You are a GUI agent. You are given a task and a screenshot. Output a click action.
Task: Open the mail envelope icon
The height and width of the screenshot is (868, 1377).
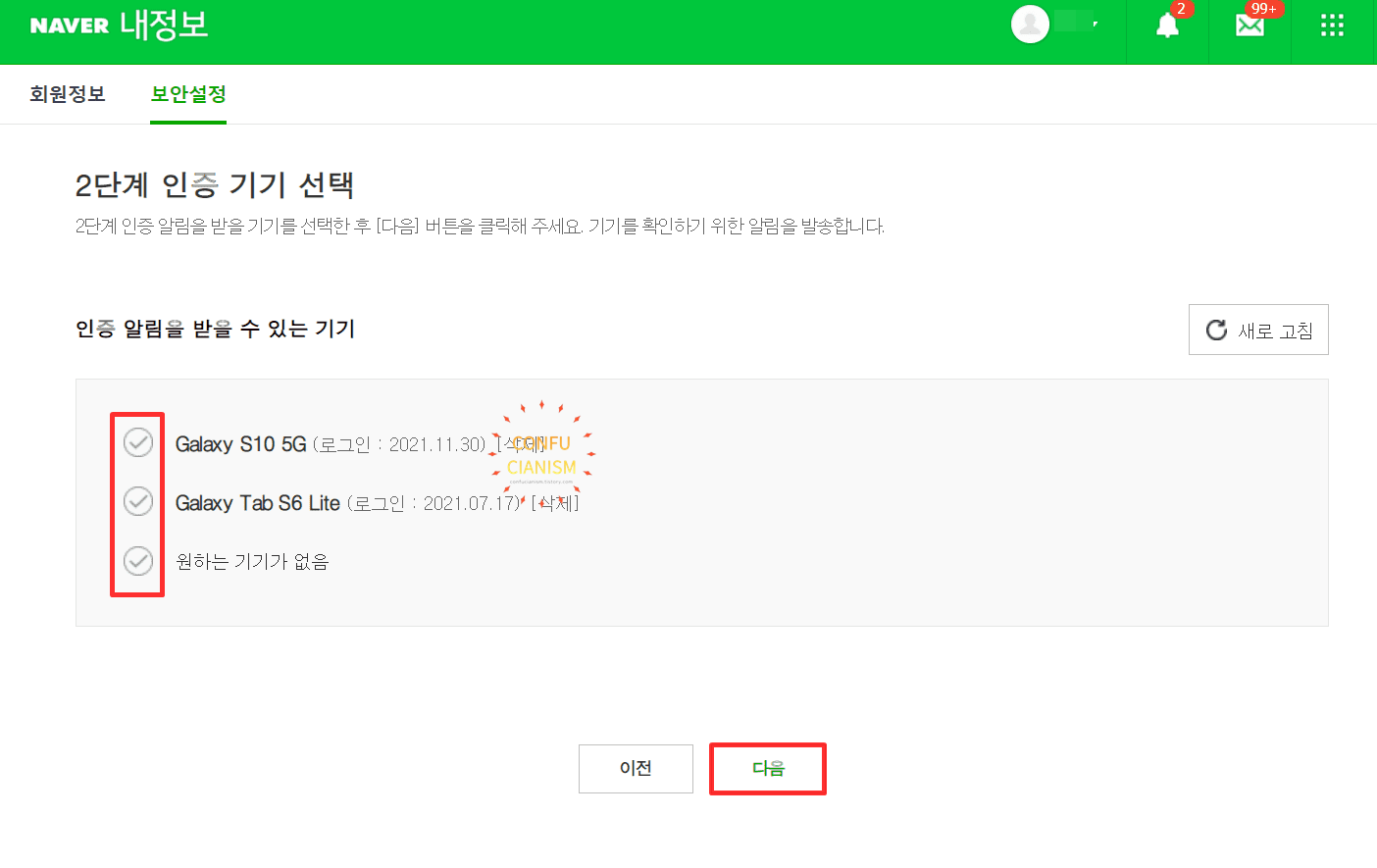pyautogui.click(x=1249, y=26)
